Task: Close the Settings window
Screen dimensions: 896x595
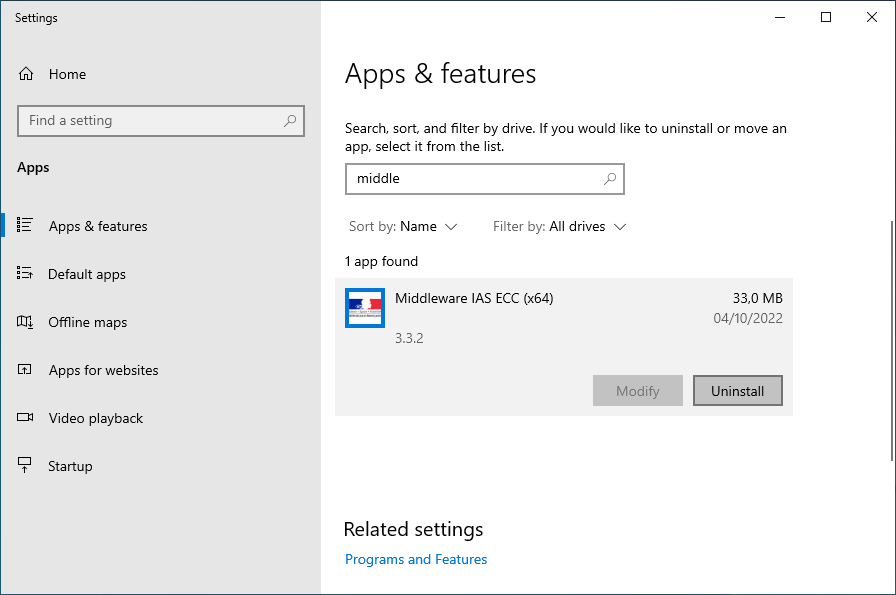Action: point(872,17)
